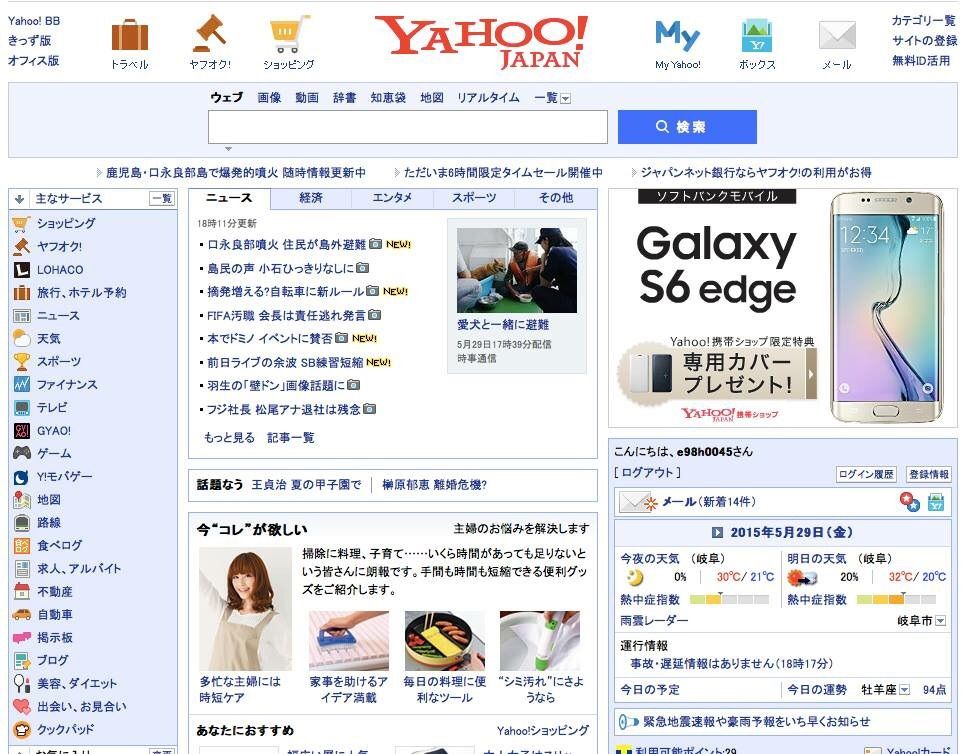The image size is (968, 754).
Task: Switch to the スポーツ news tab
Action: pos(474,198)
